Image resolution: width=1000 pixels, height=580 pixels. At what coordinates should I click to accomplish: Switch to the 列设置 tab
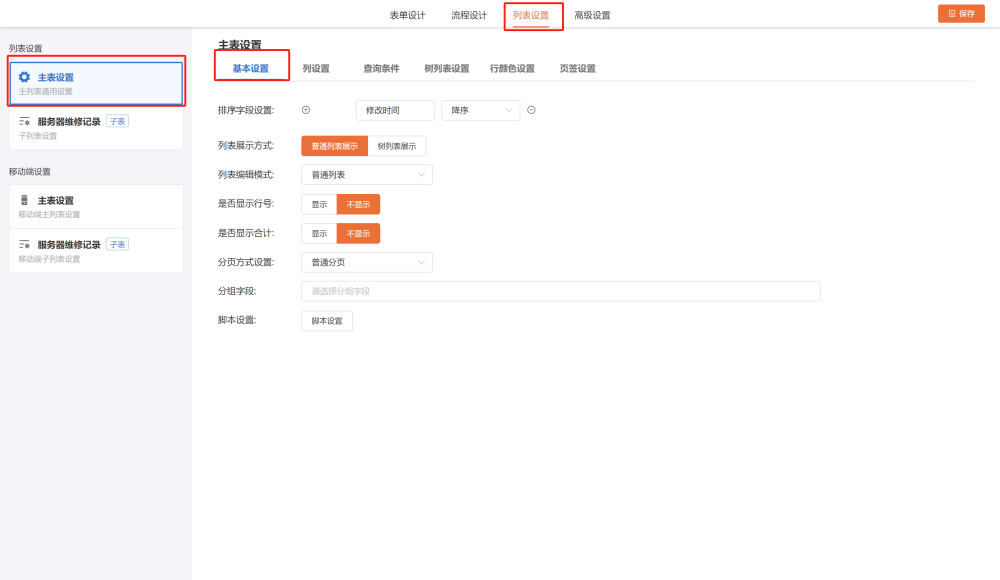[x=316, y=69]
